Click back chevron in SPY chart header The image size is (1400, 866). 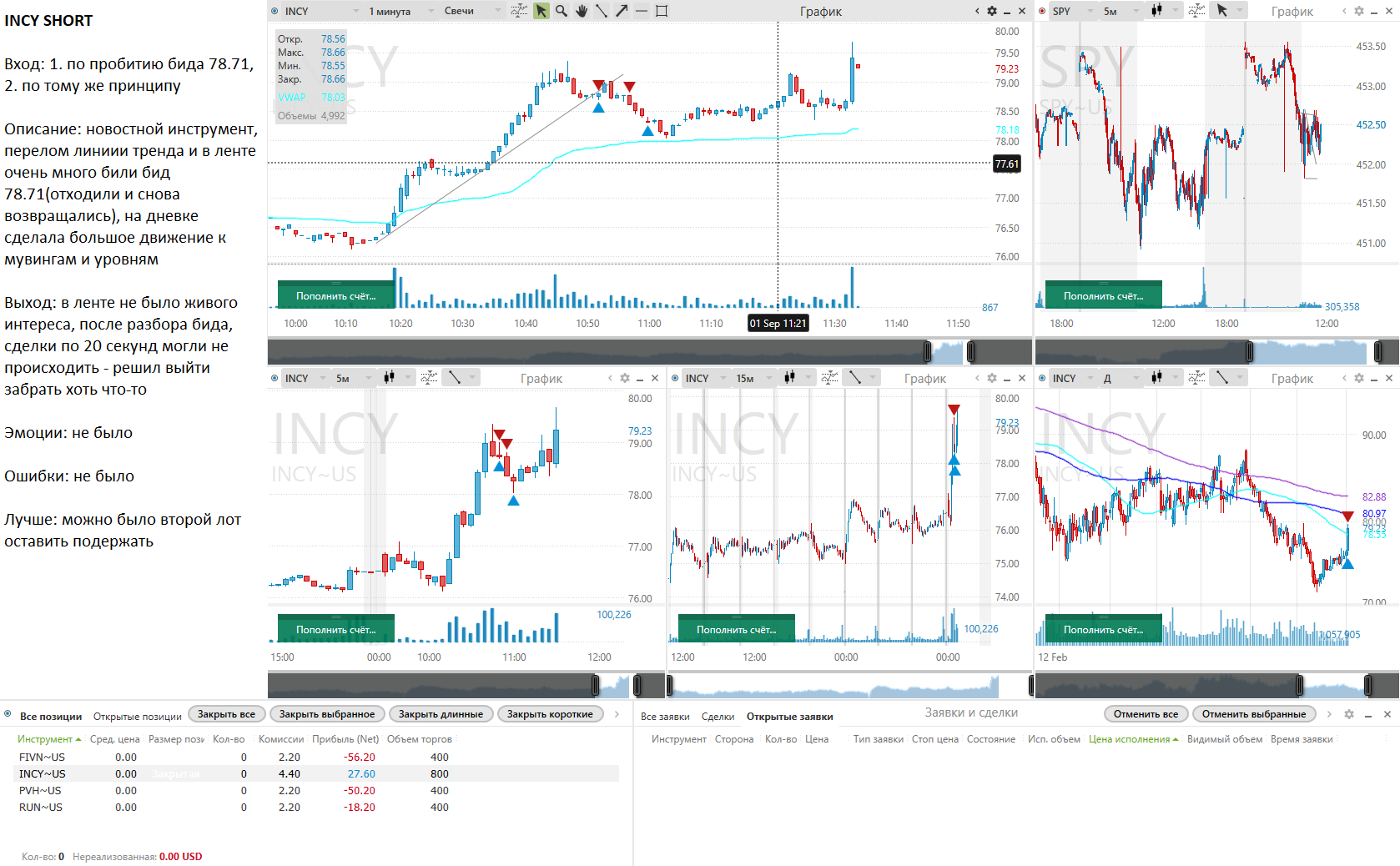(x=1344, y=11)
